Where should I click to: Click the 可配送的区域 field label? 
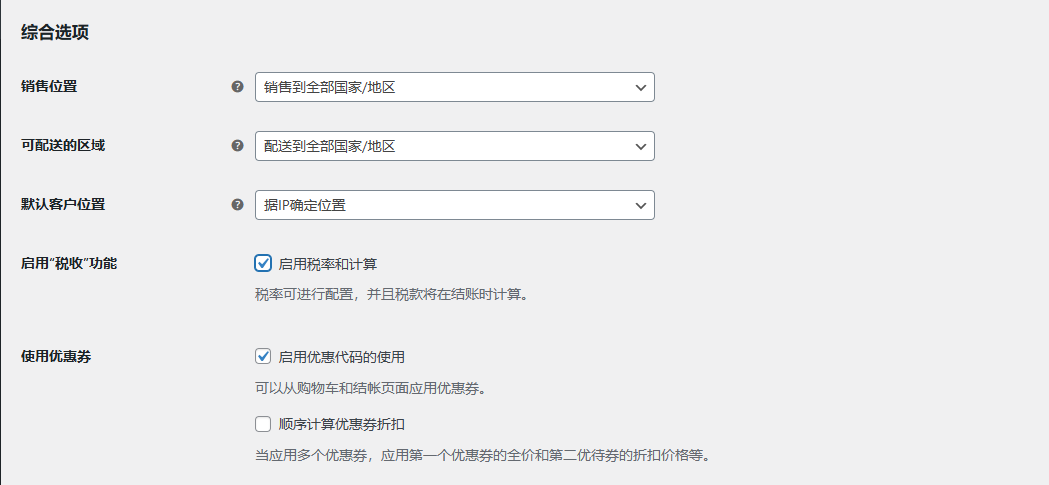pos(63,145)
